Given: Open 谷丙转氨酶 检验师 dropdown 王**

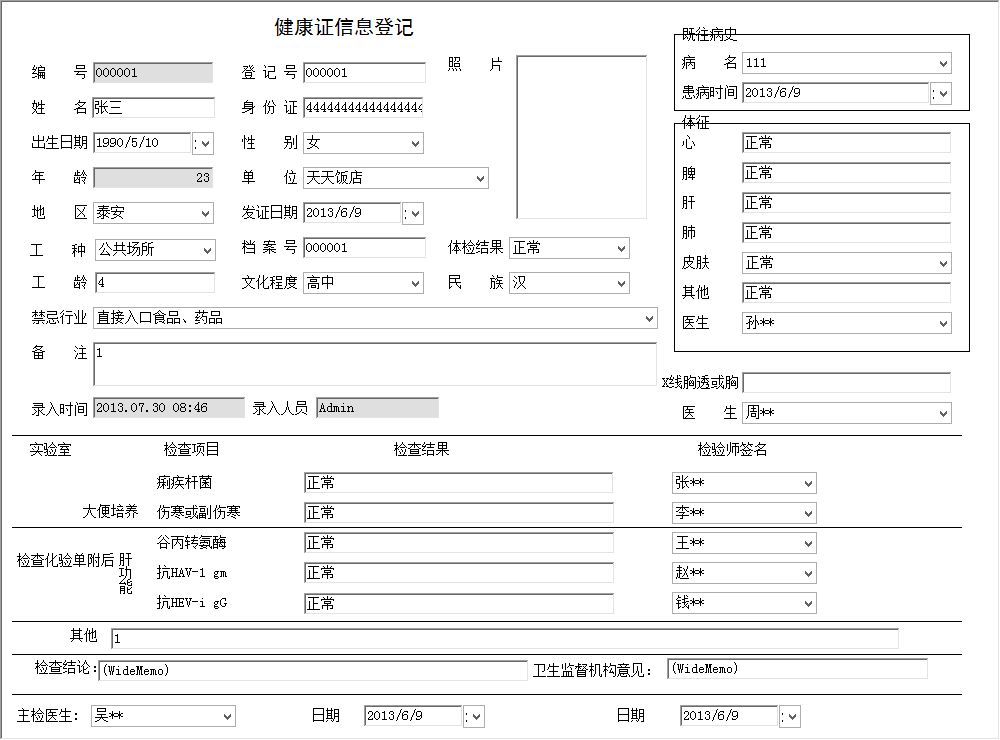Looking at the screenshot, I should coord(808,544).
